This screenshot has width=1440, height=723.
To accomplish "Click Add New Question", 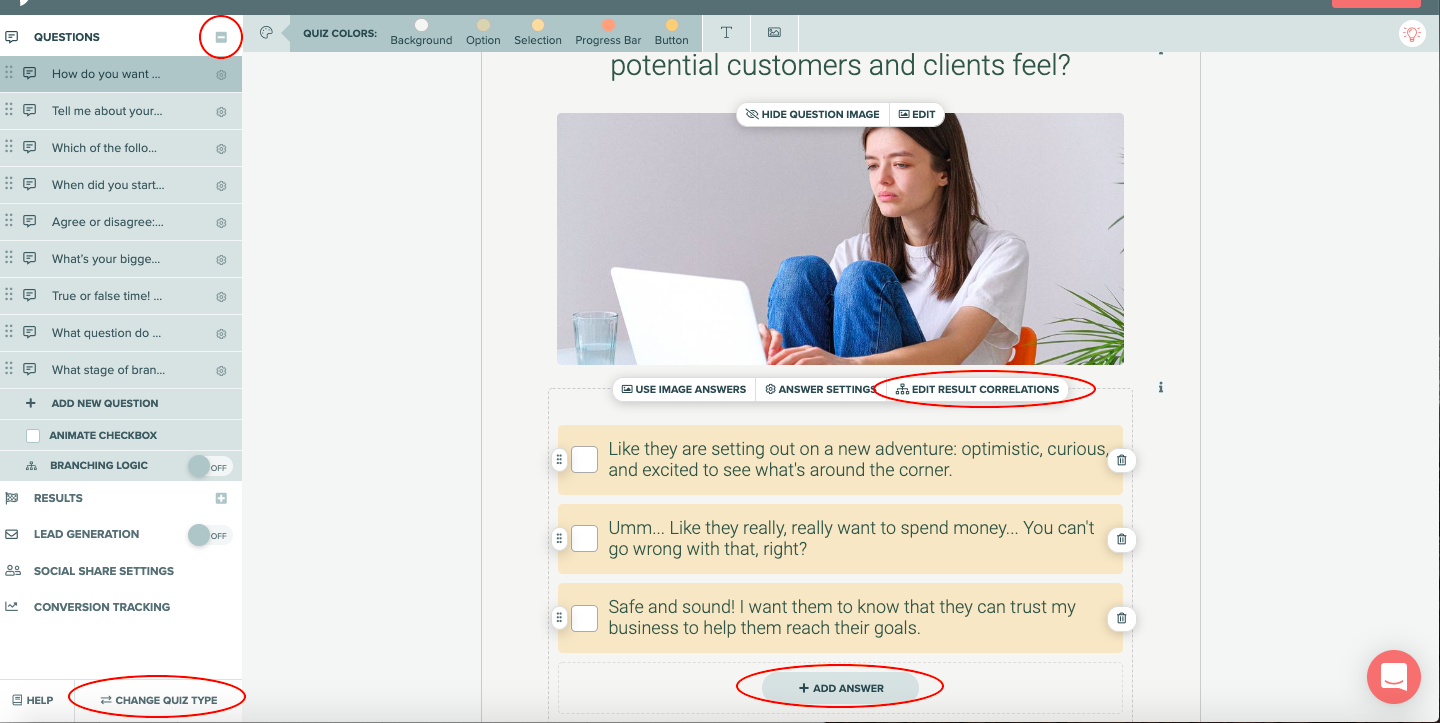I will (x=105, y=403).
